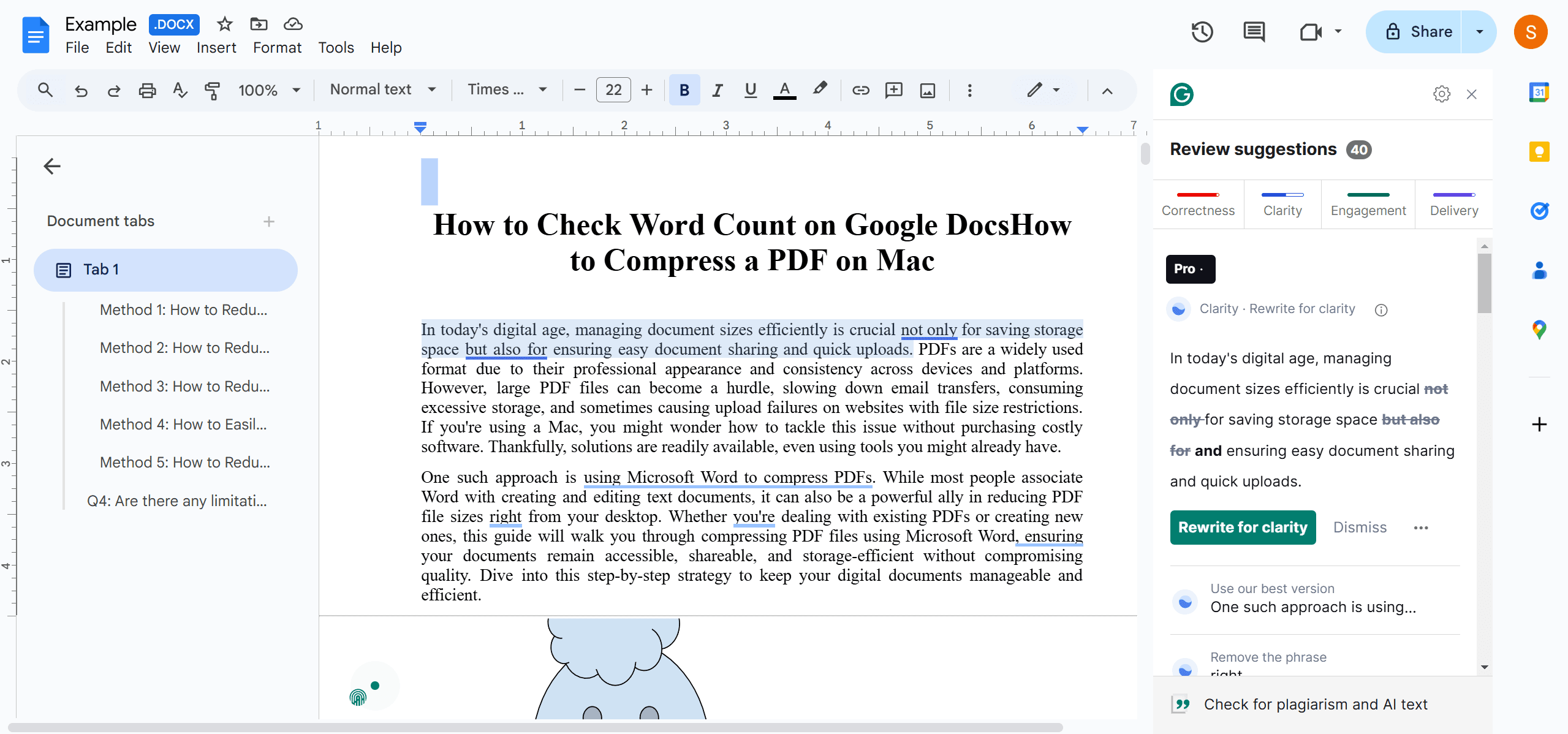Open the more toolbar options menu
Image resolution: width=1568 pixels, height=734 pixels.
969,90
